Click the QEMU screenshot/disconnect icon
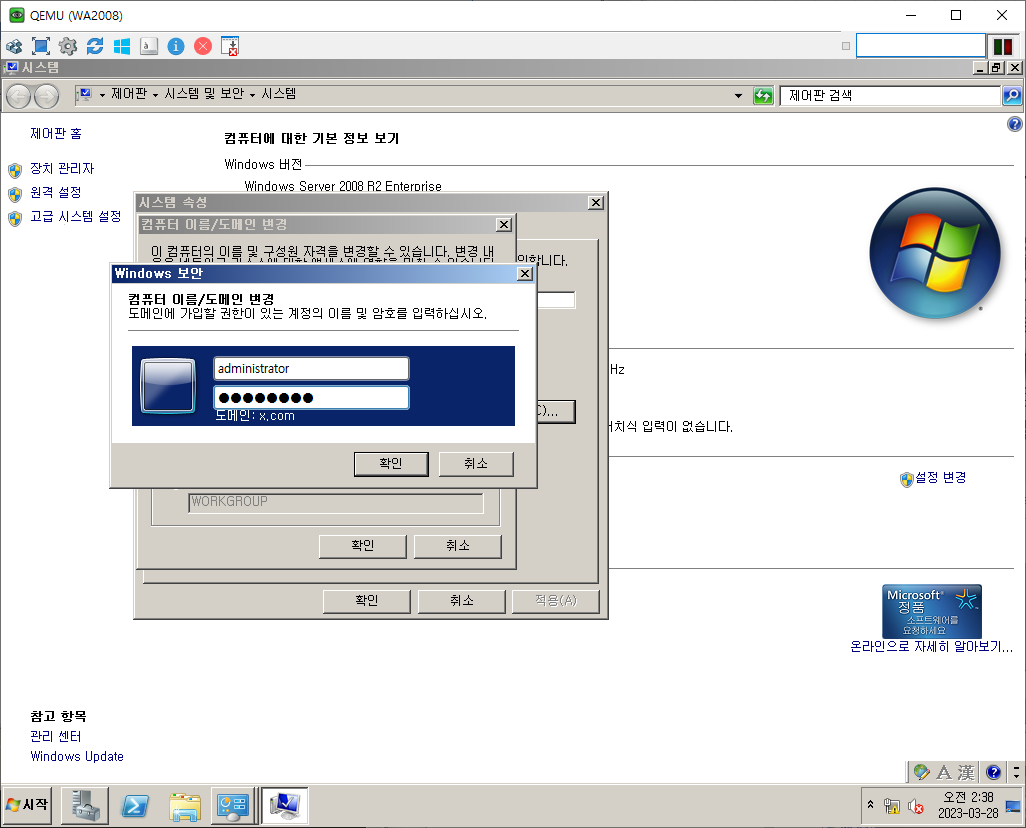Viewport: 1026px width, 828px height. click(230, 46)
